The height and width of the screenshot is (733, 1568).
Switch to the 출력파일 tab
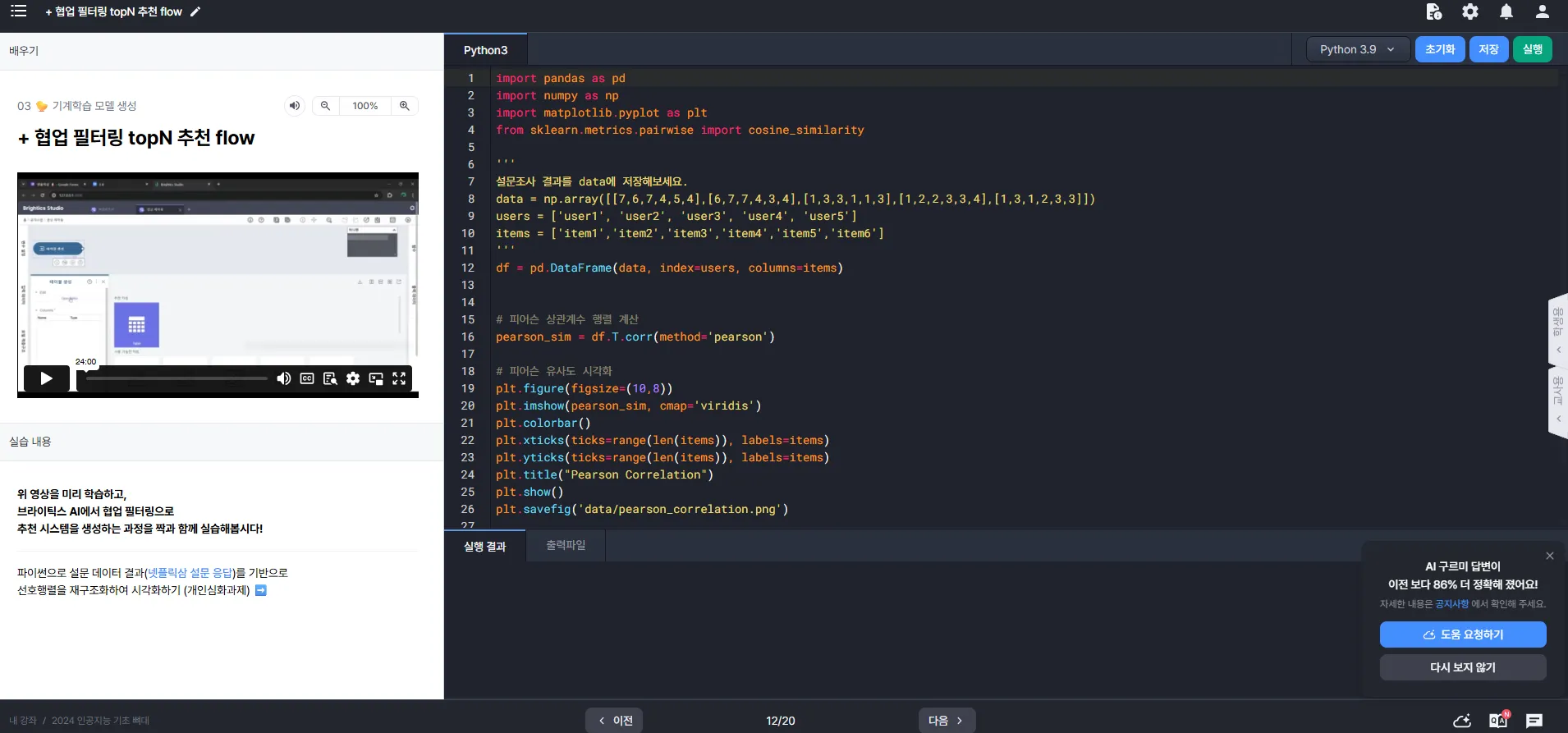566,545
